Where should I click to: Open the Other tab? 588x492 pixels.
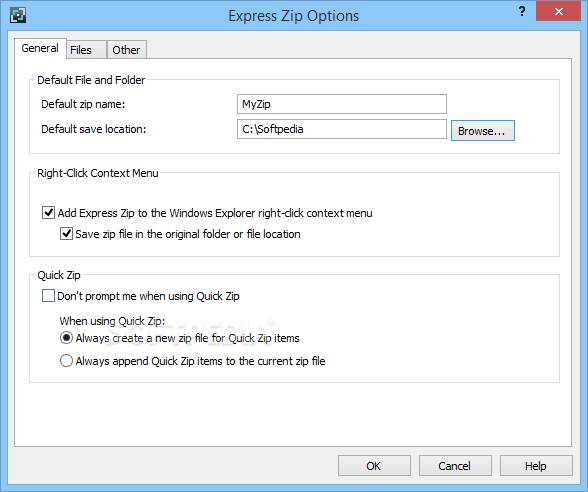coord(126,50)
